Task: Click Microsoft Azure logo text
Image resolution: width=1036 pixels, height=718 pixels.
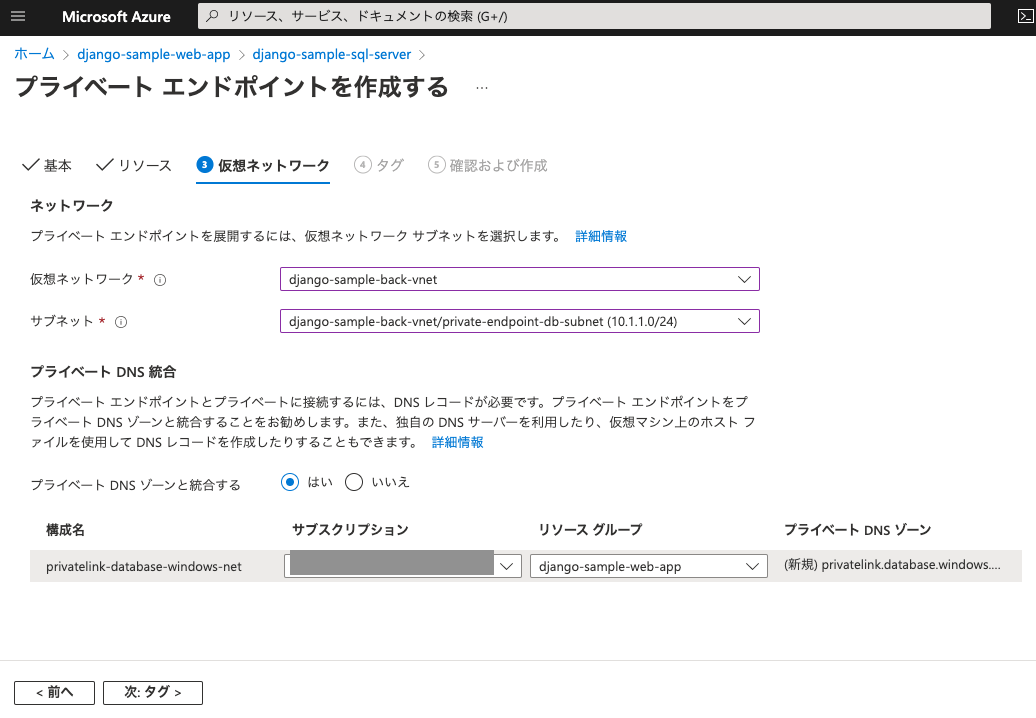Action: coord(116,17)
